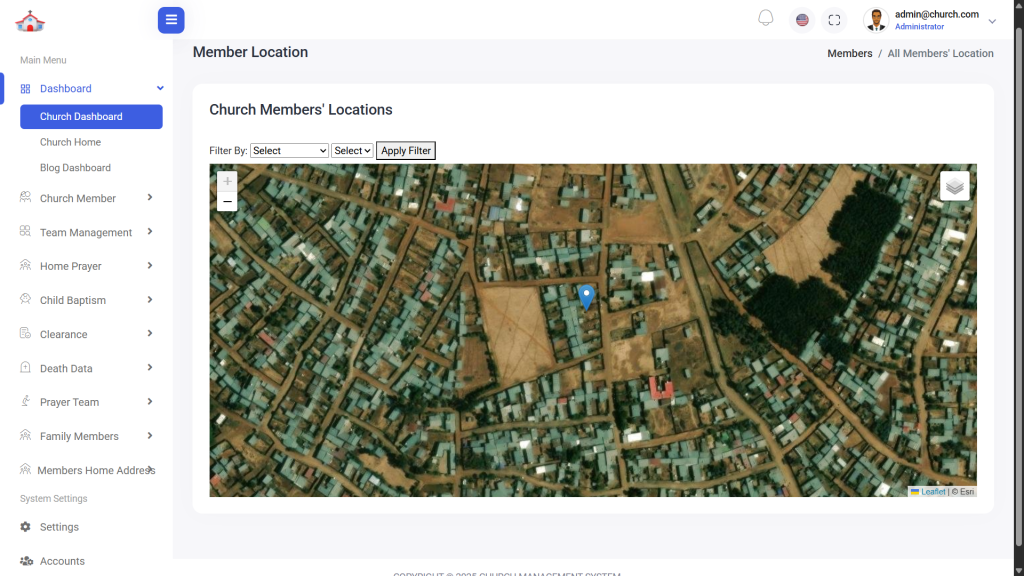
Task: Toggle fullscreen mode icon
Action: 834,20
